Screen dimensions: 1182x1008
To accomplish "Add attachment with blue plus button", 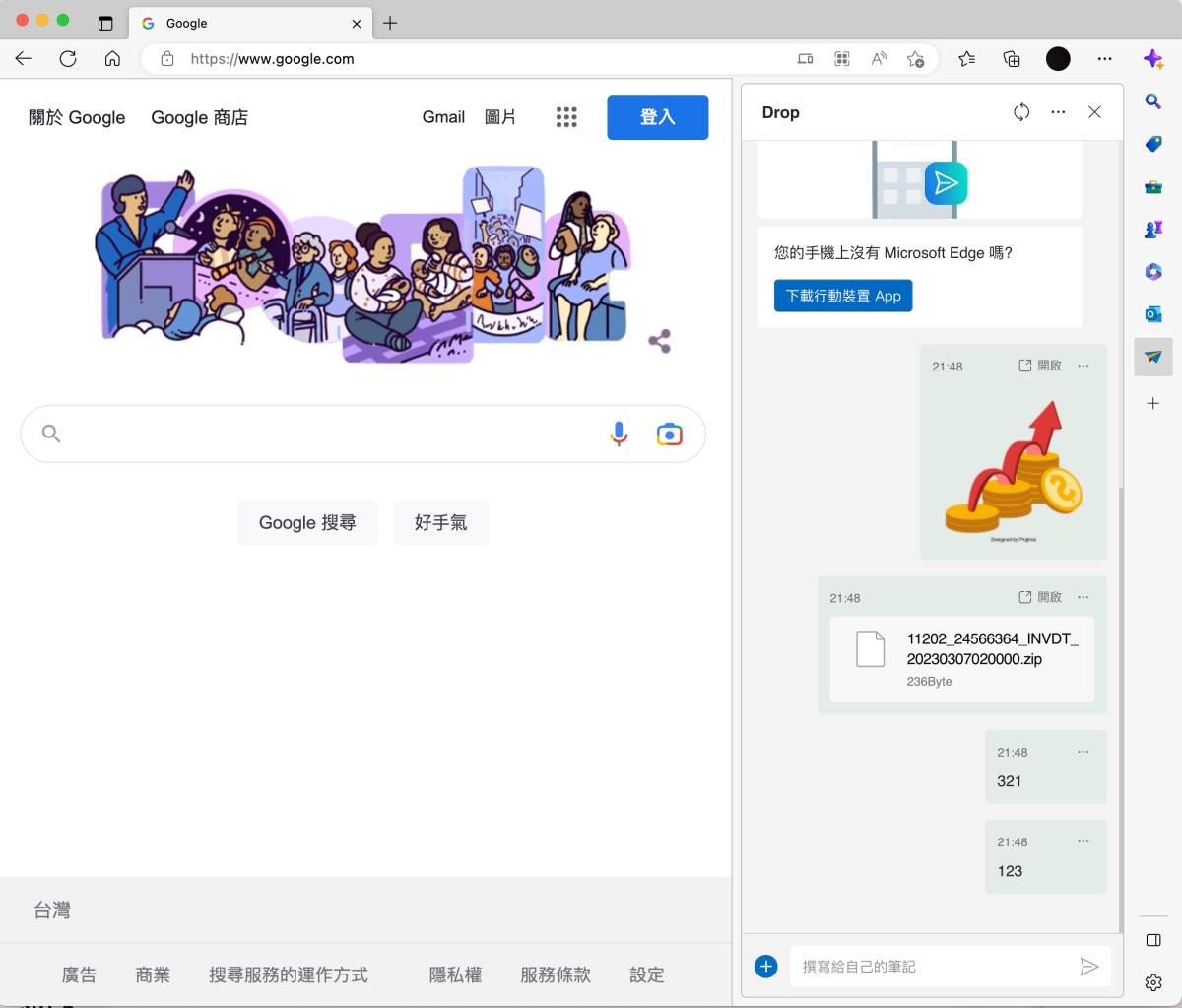I will 766,967.
